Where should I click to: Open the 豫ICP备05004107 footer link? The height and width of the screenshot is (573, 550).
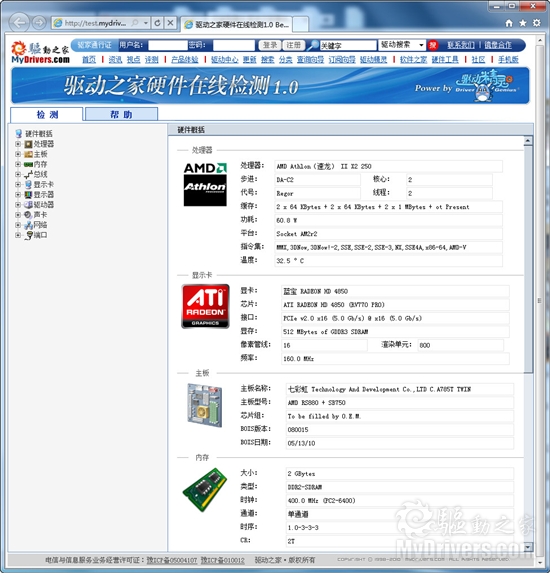tap(172, 560)
